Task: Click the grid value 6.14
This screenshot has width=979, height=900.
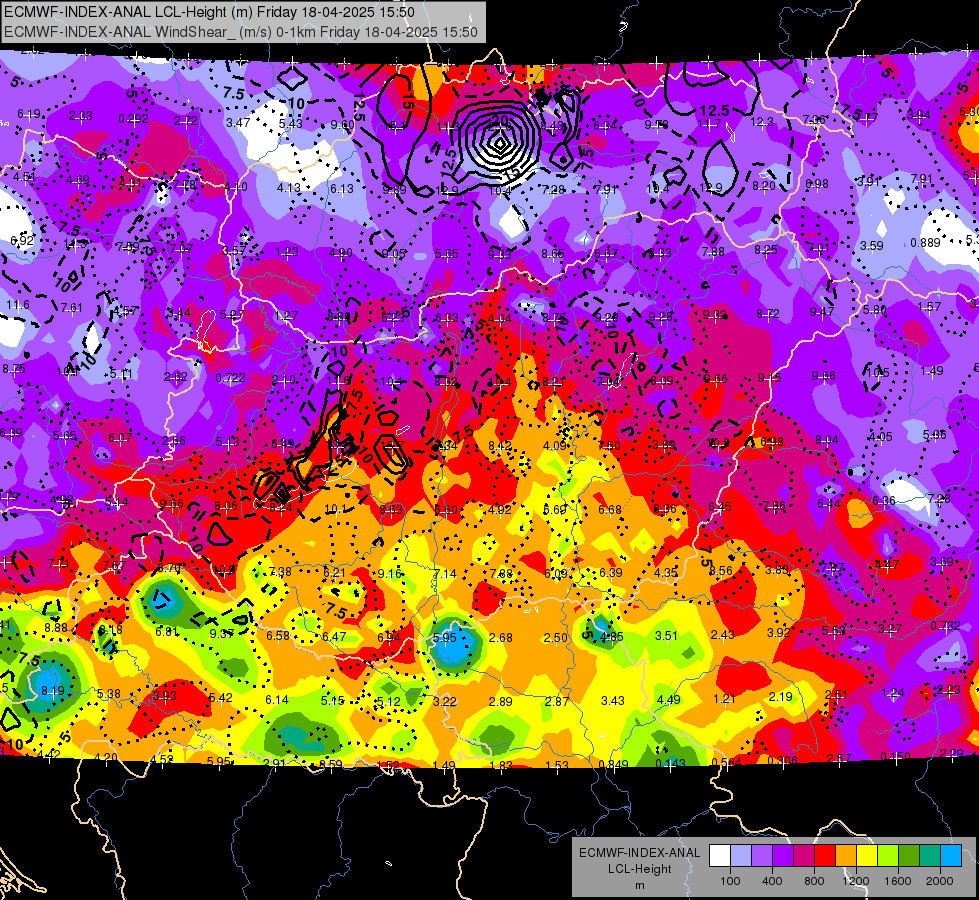Action: click(x=277, y=700)
